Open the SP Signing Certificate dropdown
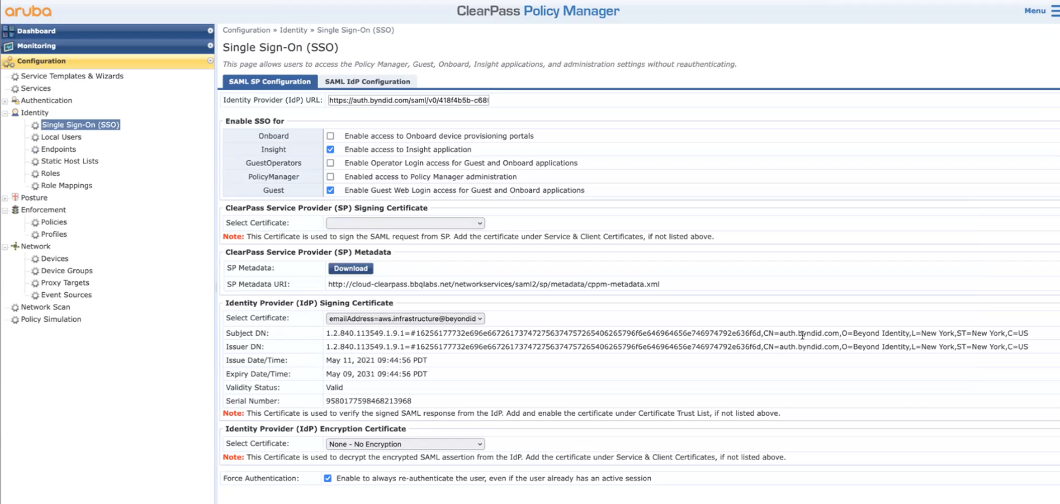This screenshot has height=504, width=1060. [x=405, y=223]
